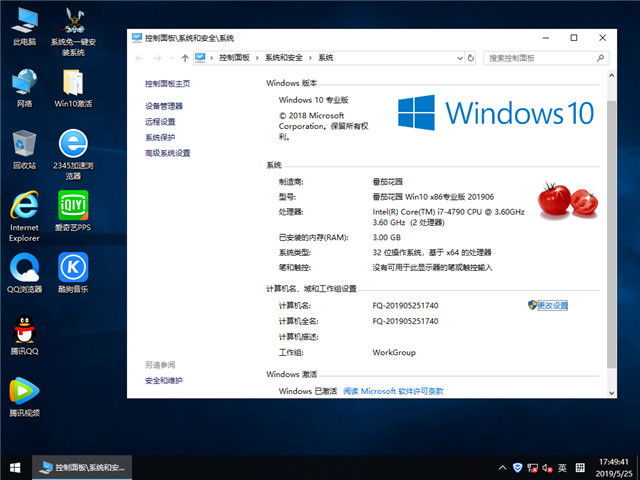640x480 pixels.
Task: Launch 爱奇艺PPS desktop icon
Action: click(73, 211)
